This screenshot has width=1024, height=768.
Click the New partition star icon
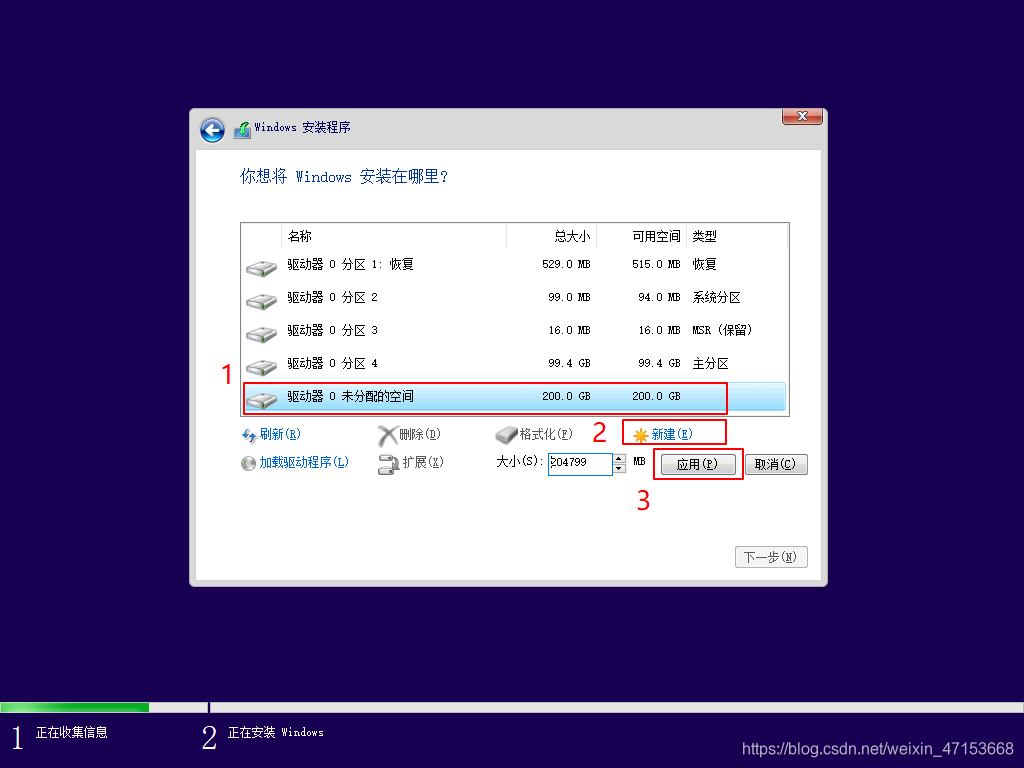pos(638,434)
